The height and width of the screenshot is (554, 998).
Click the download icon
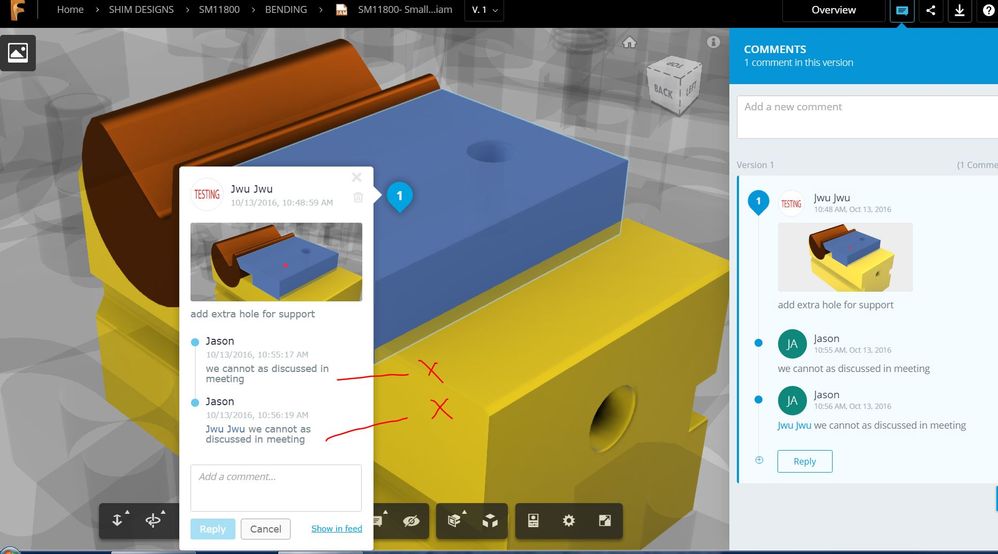(x=959, y=10)
